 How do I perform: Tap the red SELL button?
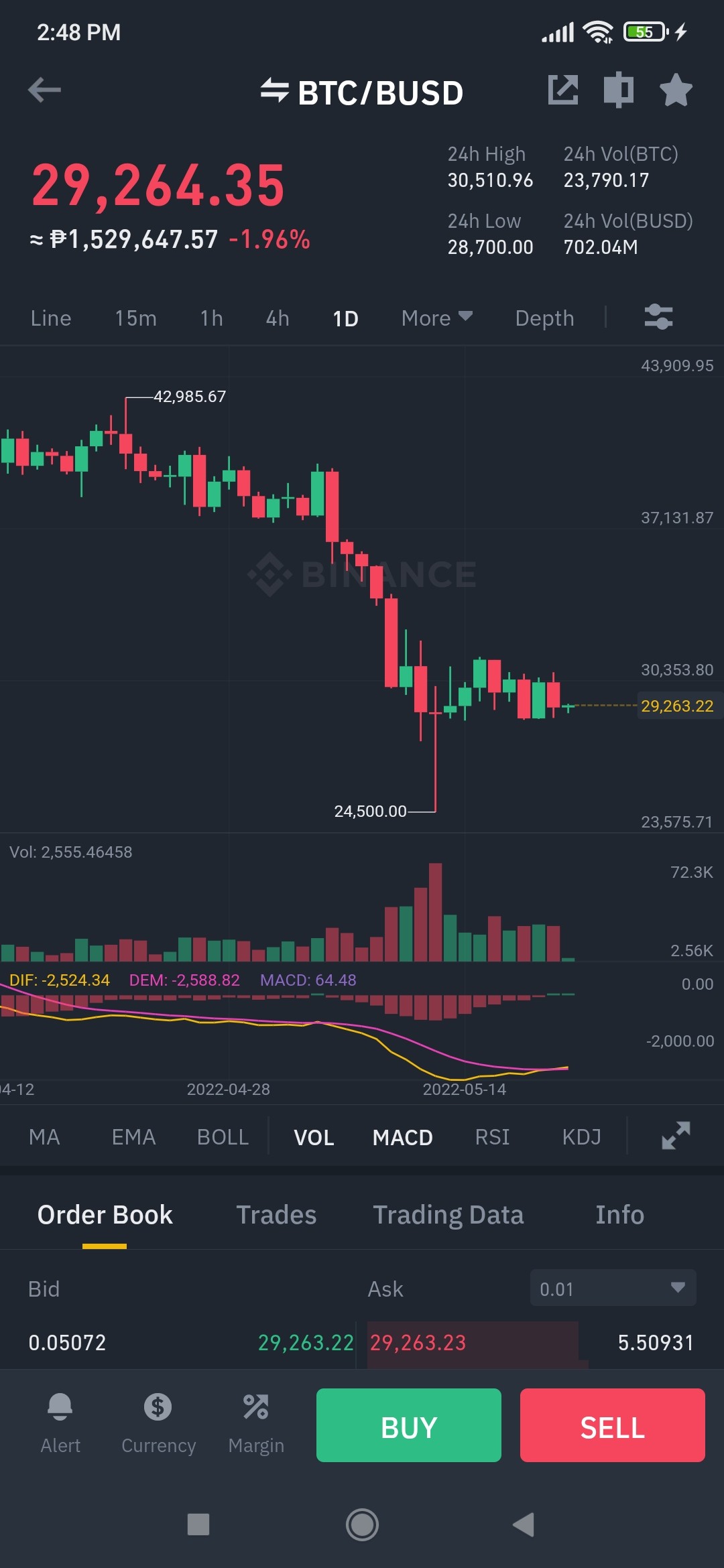coord(613,1425)
